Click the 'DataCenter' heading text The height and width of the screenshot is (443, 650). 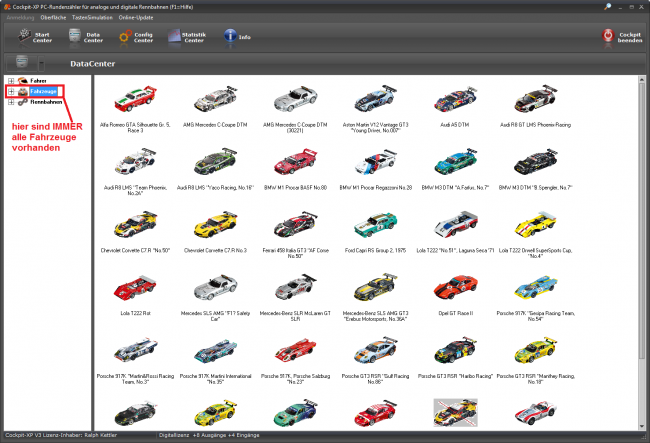point(92,64)
